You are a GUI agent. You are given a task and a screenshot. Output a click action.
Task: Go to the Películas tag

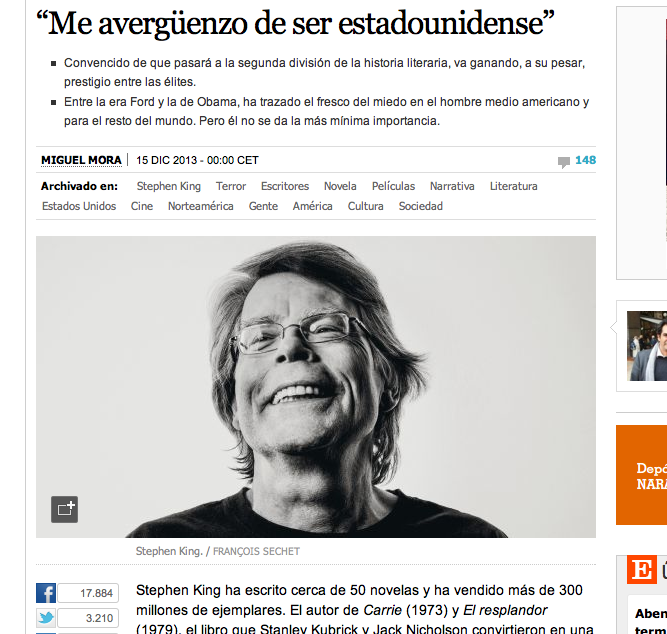coord(393,186)
